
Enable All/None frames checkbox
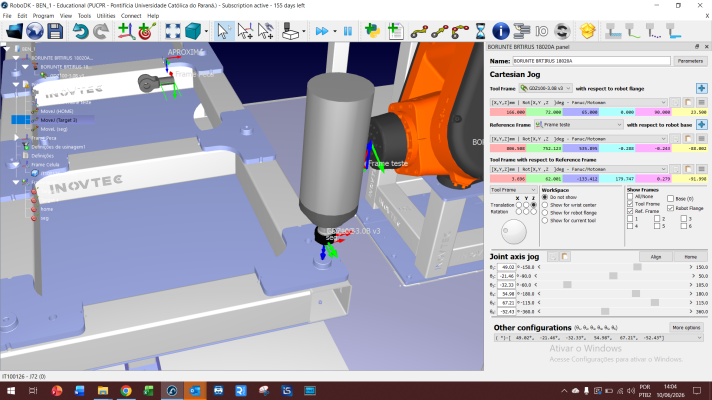tap(630, 197)
